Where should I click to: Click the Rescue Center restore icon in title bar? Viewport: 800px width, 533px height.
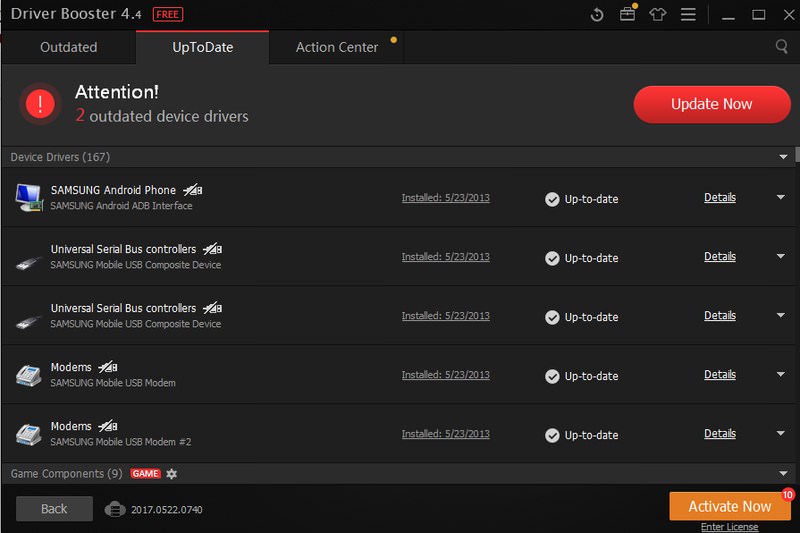tap(596, 15)
